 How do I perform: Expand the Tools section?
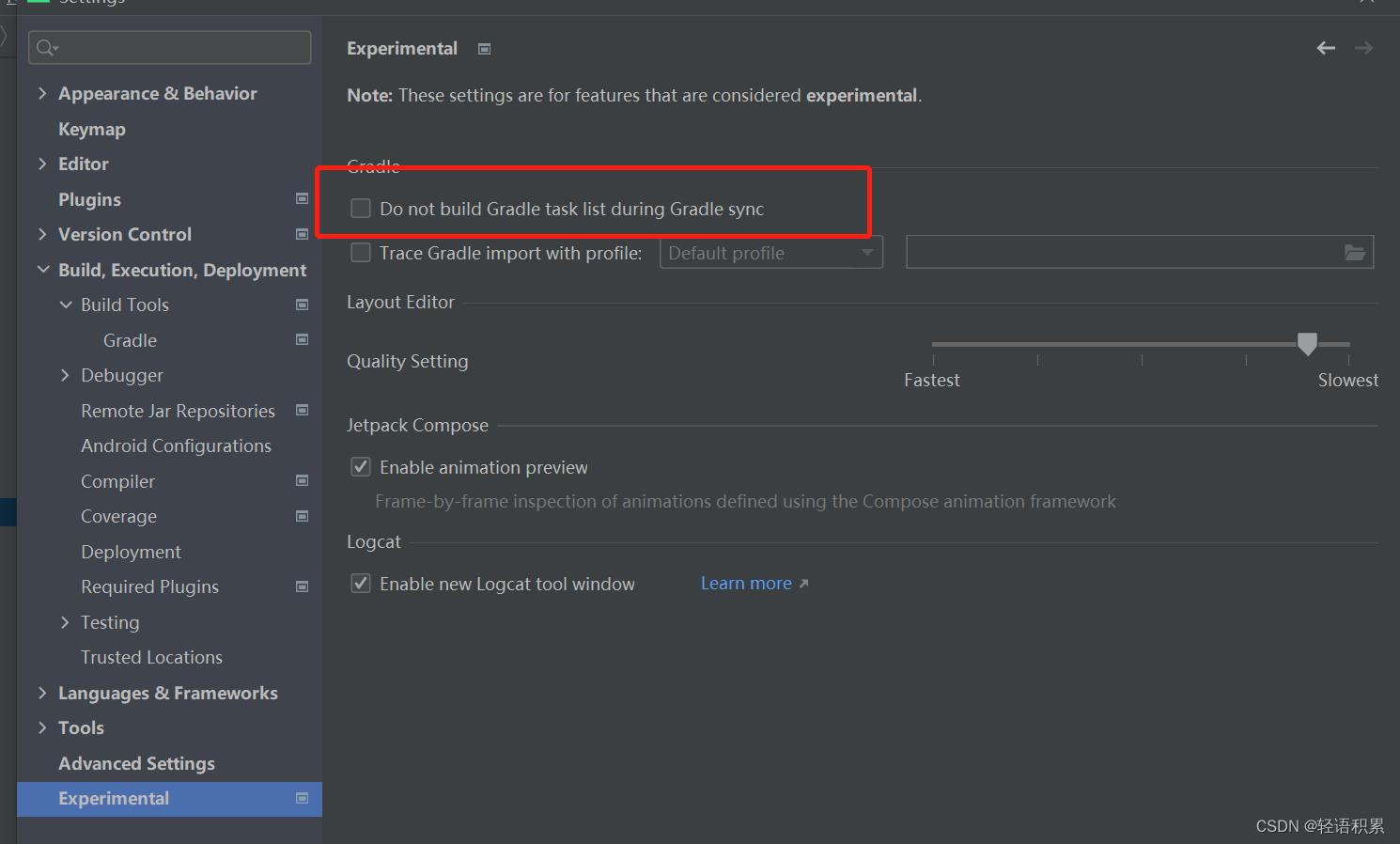pos(42,727)
